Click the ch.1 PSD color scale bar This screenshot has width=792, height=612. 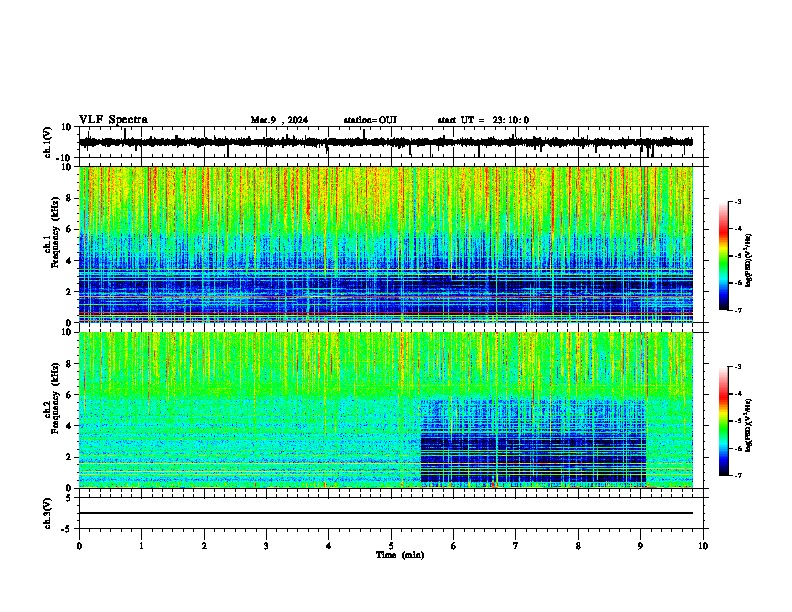click(724, 256)
